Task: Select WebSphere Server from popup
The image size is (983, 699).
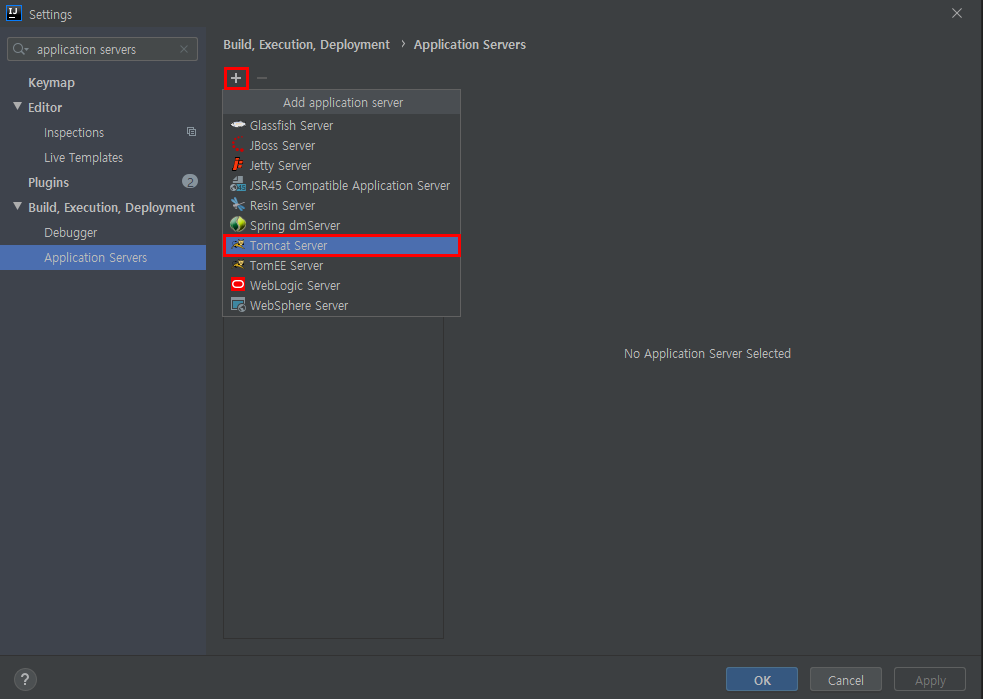Action: point(342,305)
